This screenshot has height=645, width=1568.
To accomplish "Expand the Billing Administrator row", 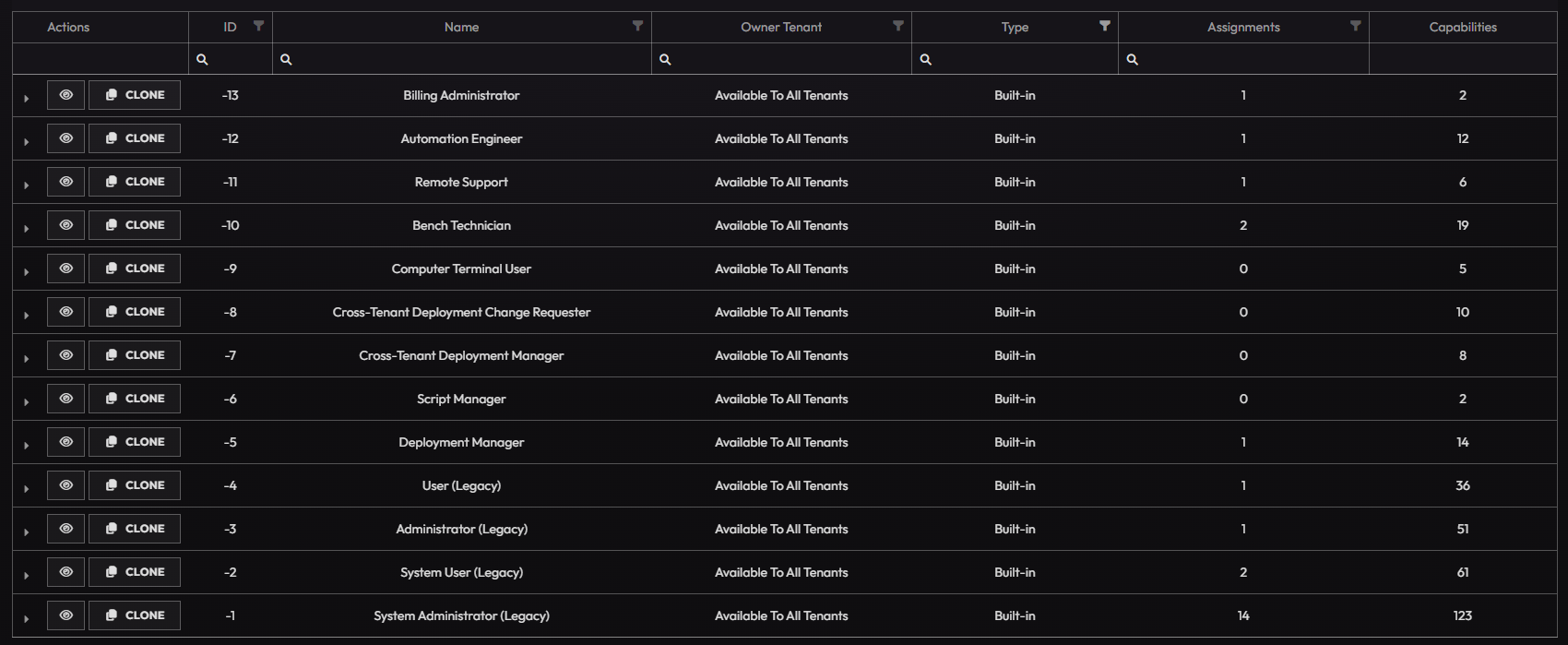I will coord(27,98).
